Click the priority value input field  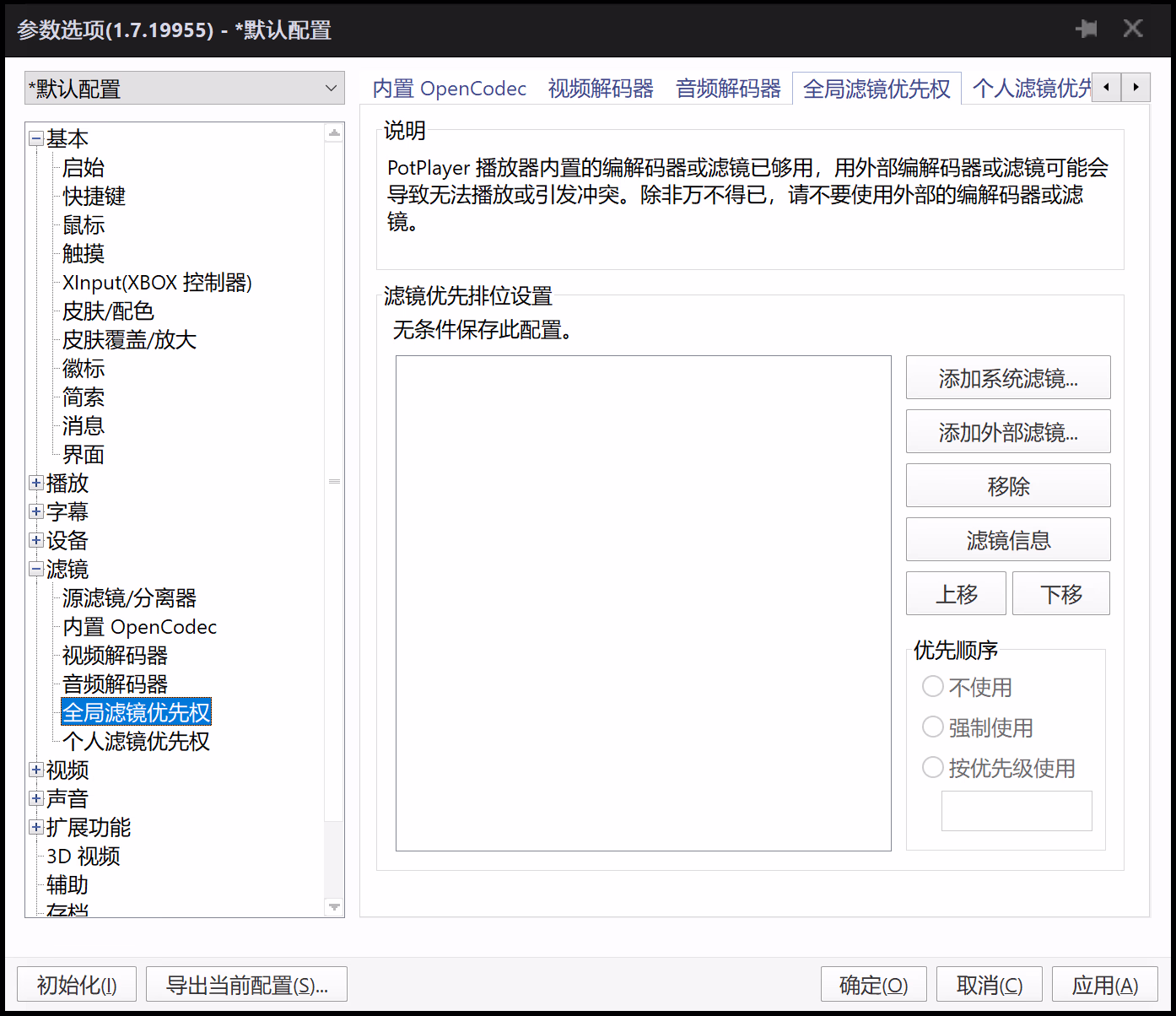tap(1016, 811)
